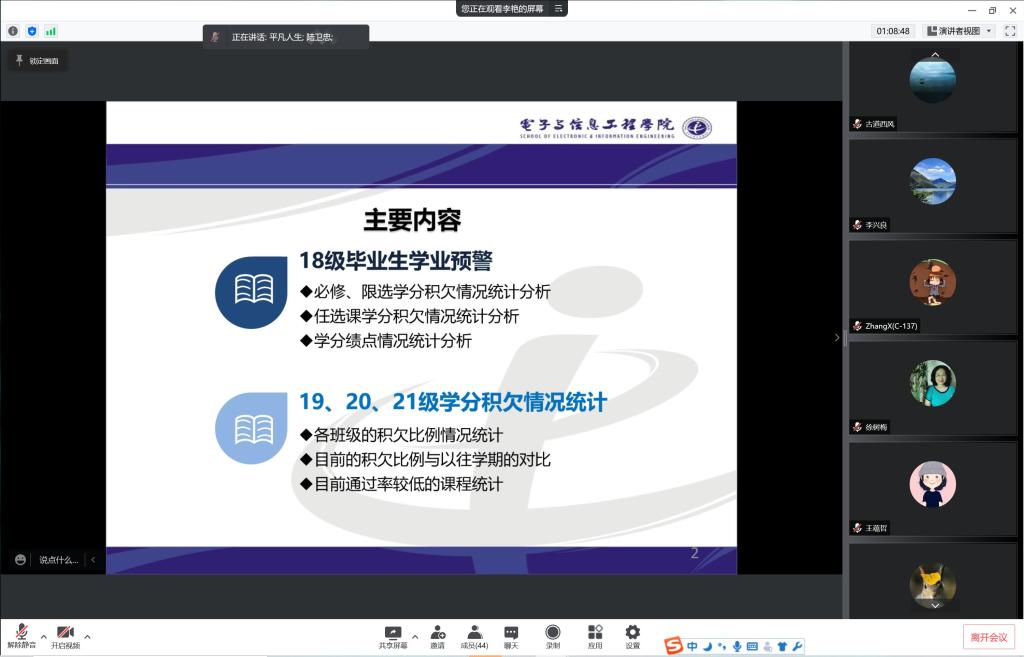Select participant 李兴良's video thumbnail
The height and width of the screenshot is (657, 1024).
932,185
